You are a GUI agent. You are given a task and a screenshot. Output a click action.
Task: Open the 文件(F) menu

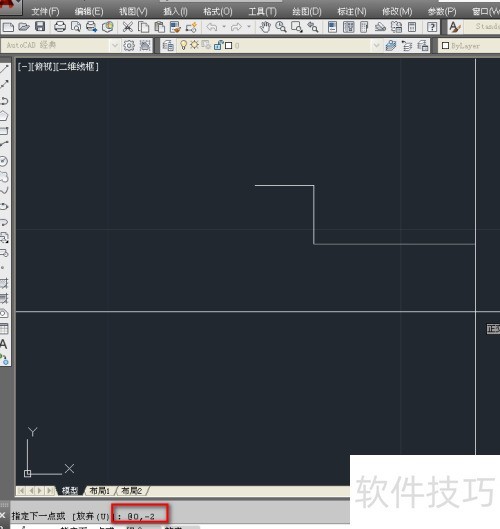point(45,12)
